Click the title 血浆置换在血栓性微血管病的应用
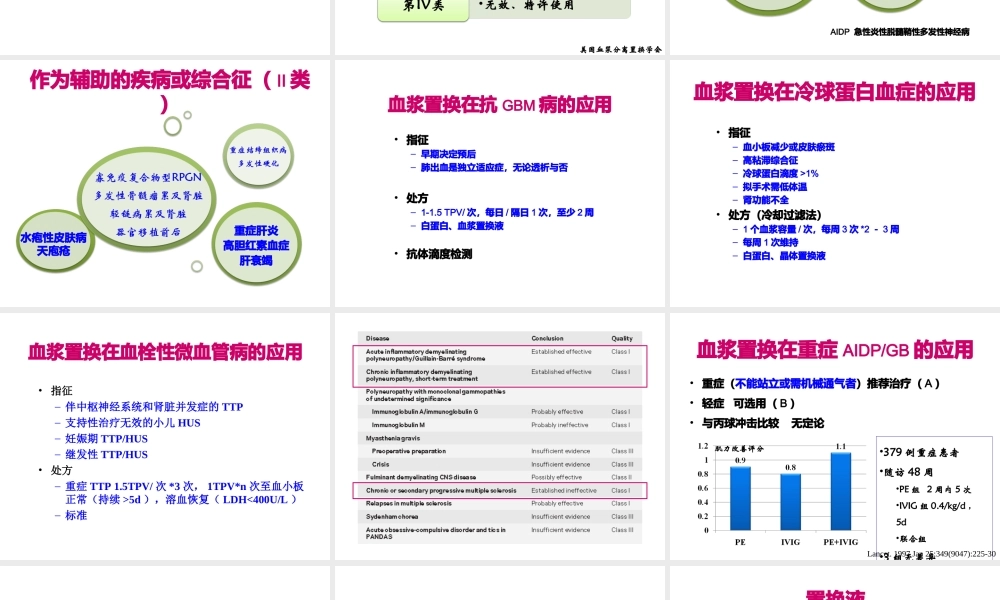The width and height of the screenshot is (1000, 600). [165, 352]
